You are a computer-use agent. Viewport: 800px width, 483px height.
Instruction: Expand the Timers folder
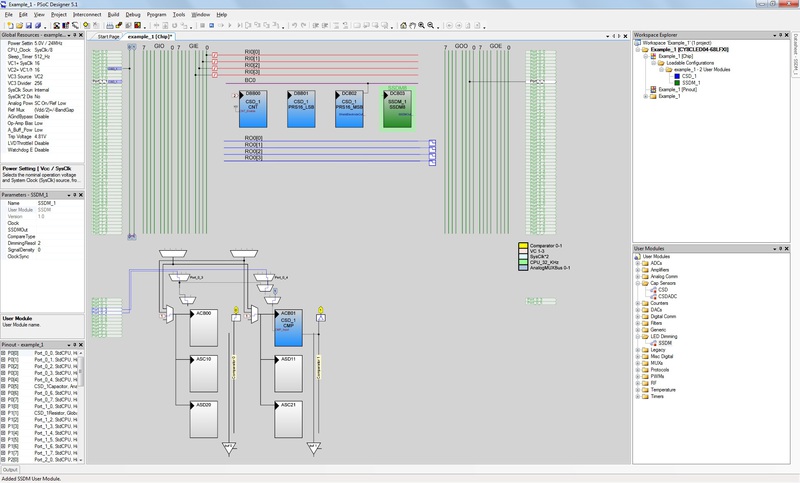(x=638, y=396)
